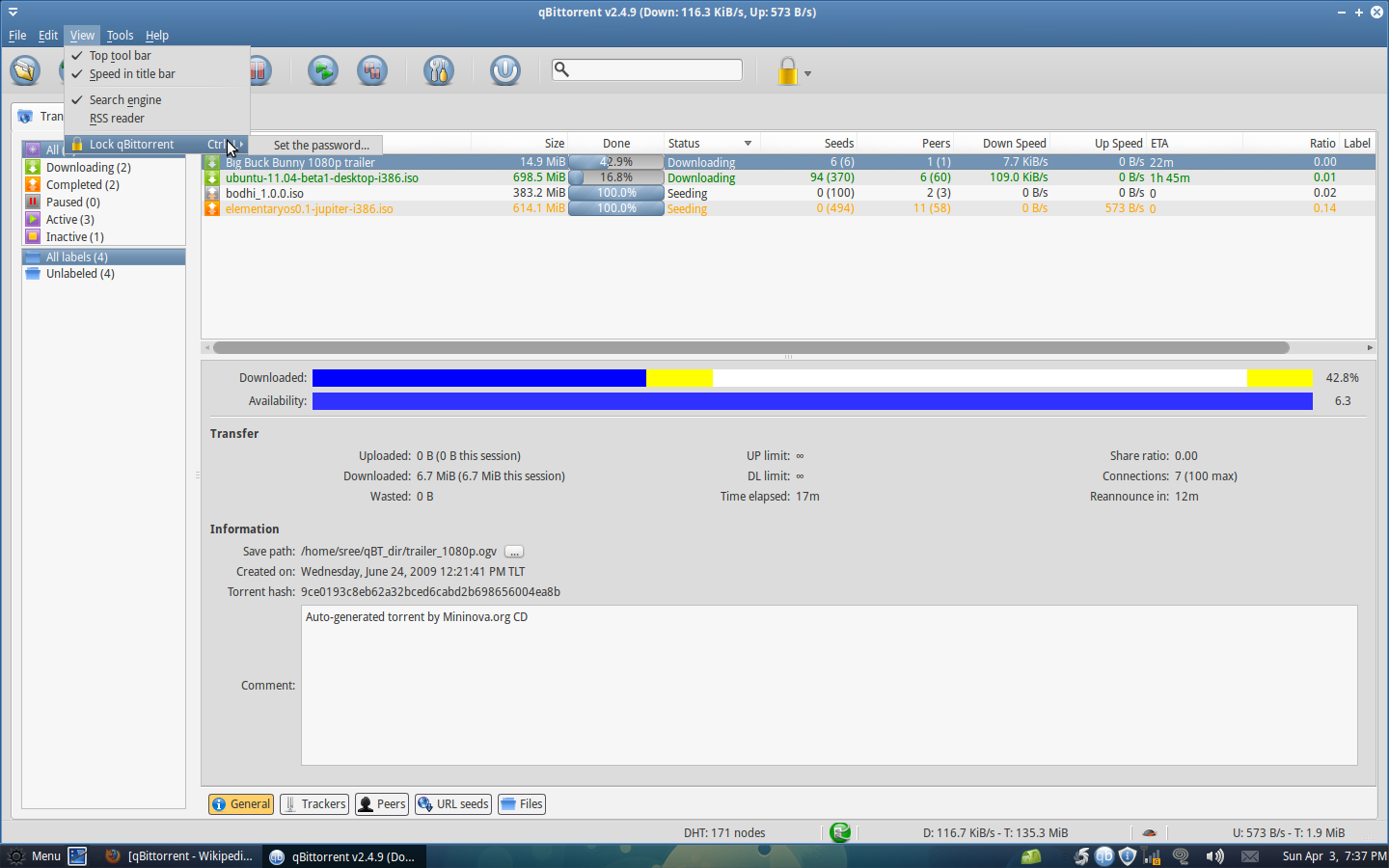Click the open torrent file toolbar icon
1389x868 pixels.
click(25, 70)
